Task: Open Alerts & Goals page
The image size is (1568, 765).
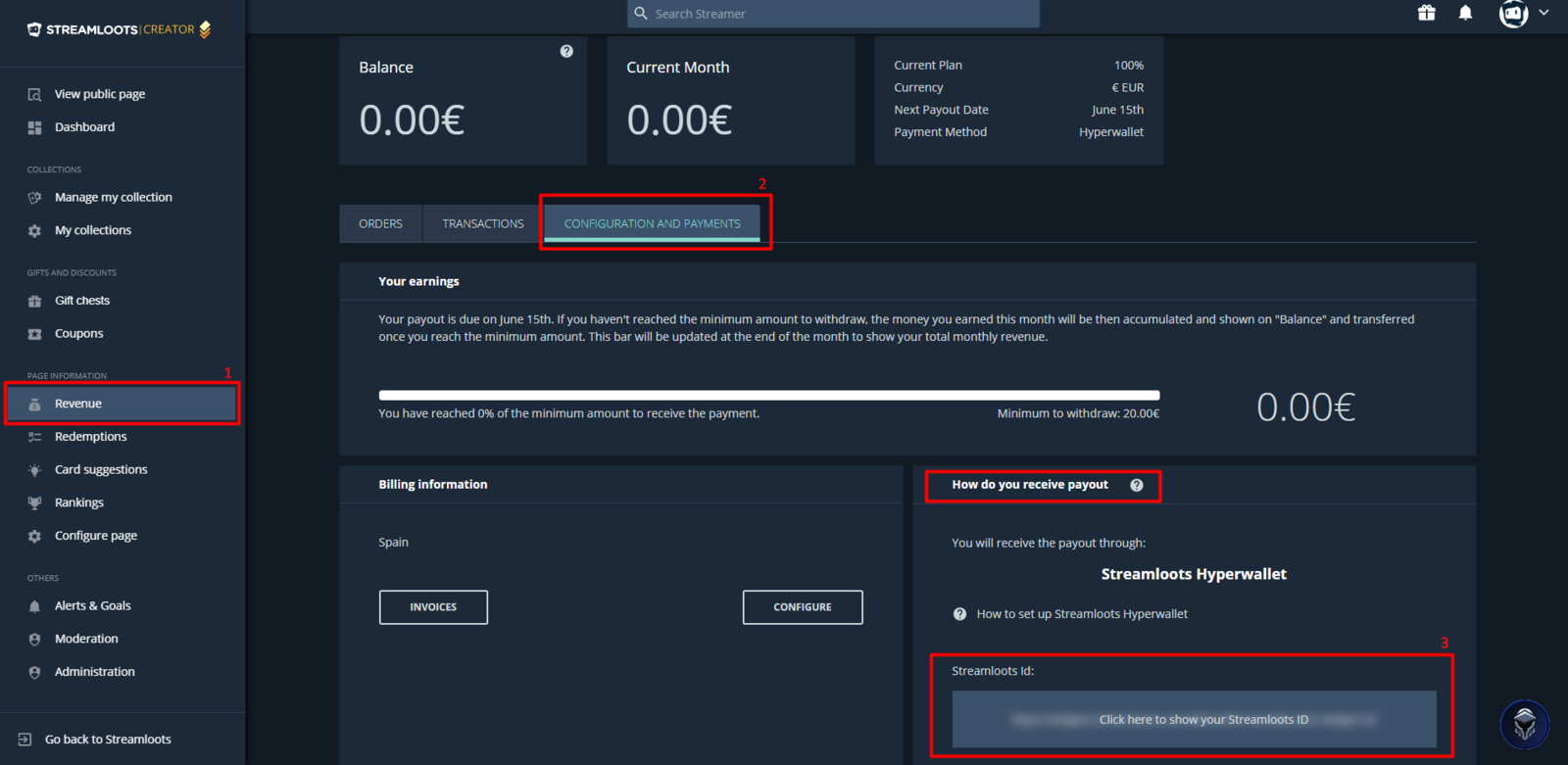Action: [x=93, y=605]
